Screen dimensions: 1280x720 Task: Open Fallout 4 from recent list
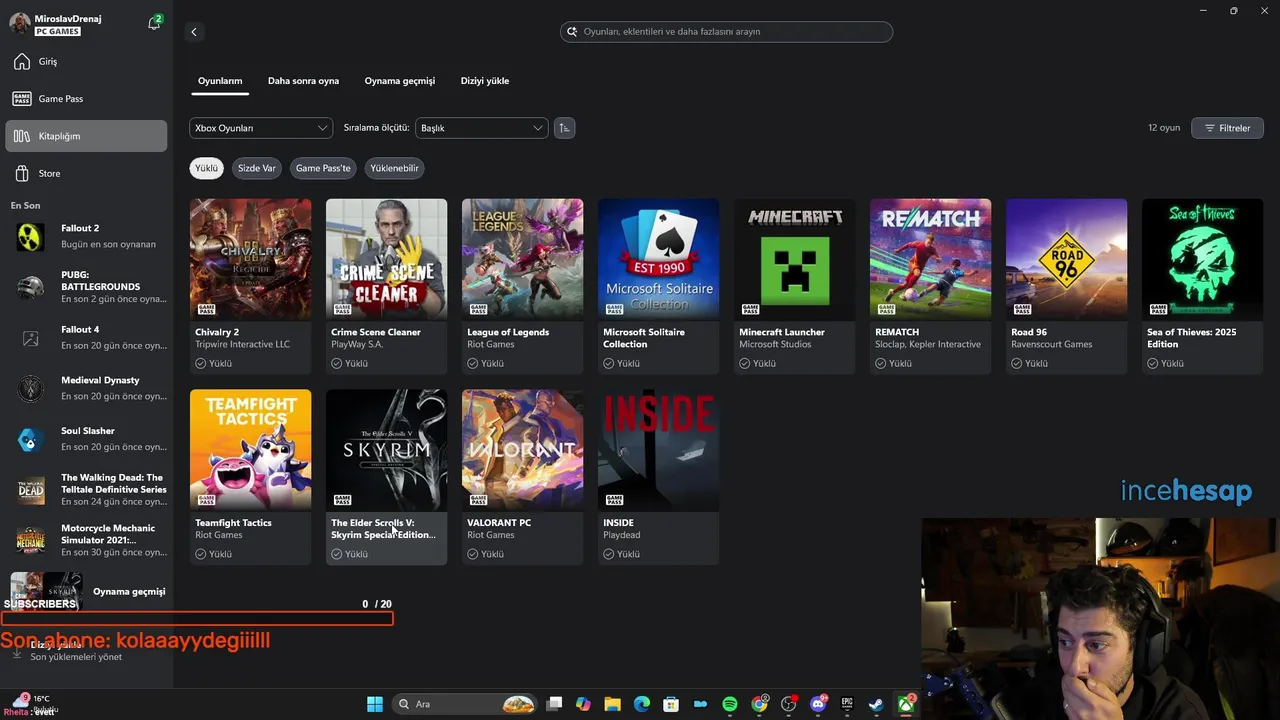click(x=87, y=338)
